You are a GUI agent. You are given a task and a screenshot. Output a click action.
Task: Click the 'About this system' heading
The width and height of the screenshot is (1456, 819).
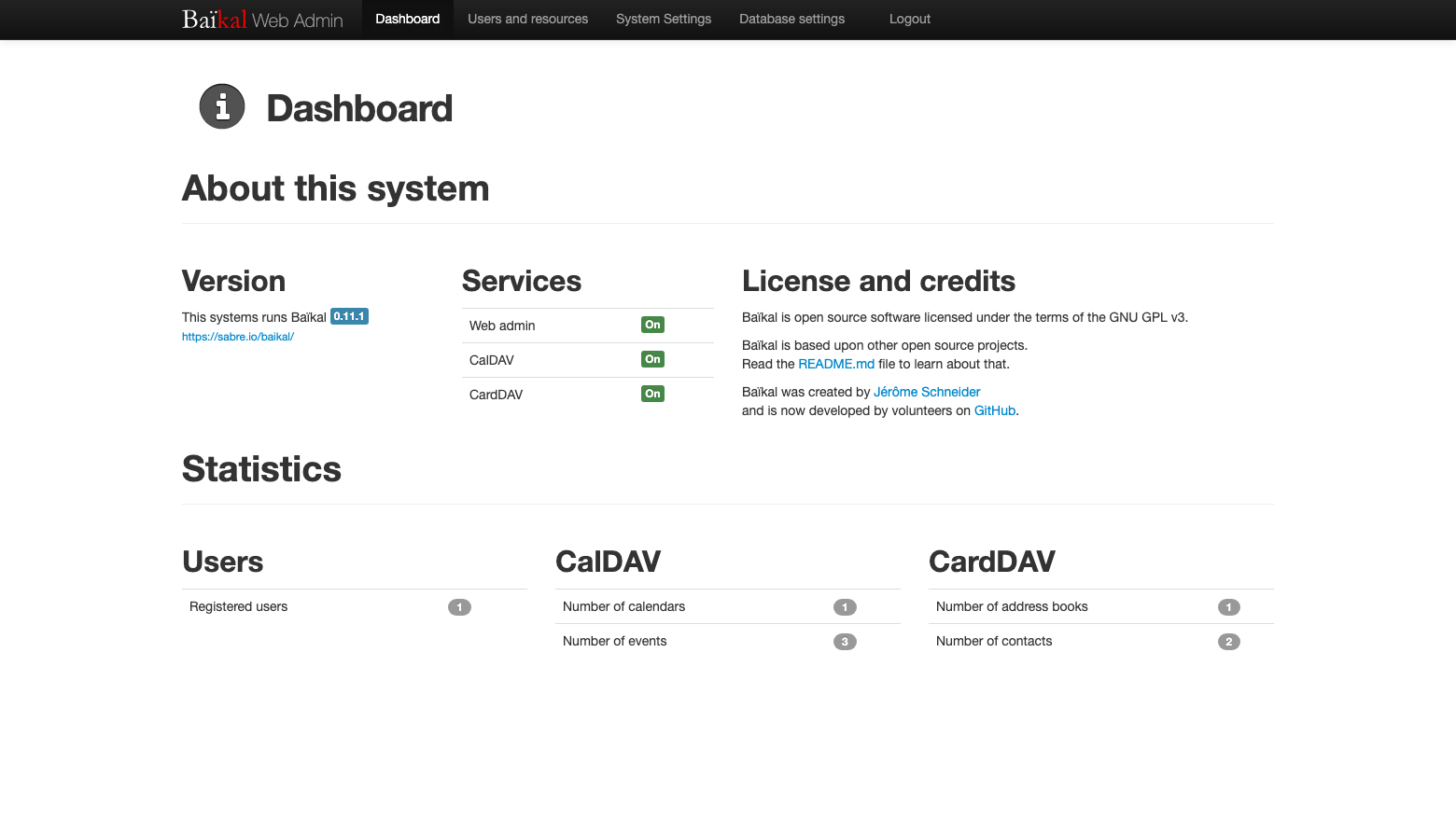point(335,188)
